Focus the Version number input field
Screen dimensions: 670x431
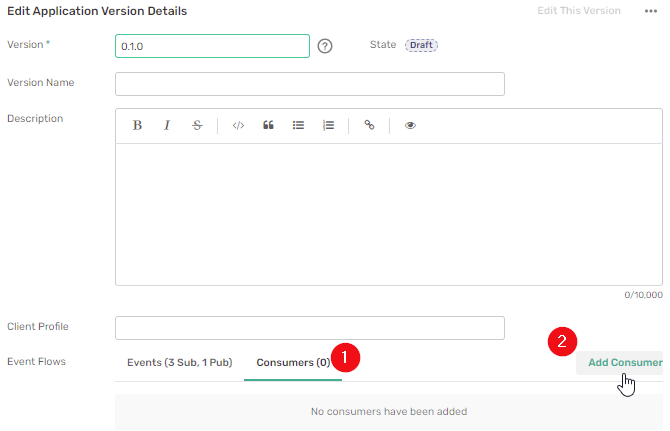tap(212, 46)
